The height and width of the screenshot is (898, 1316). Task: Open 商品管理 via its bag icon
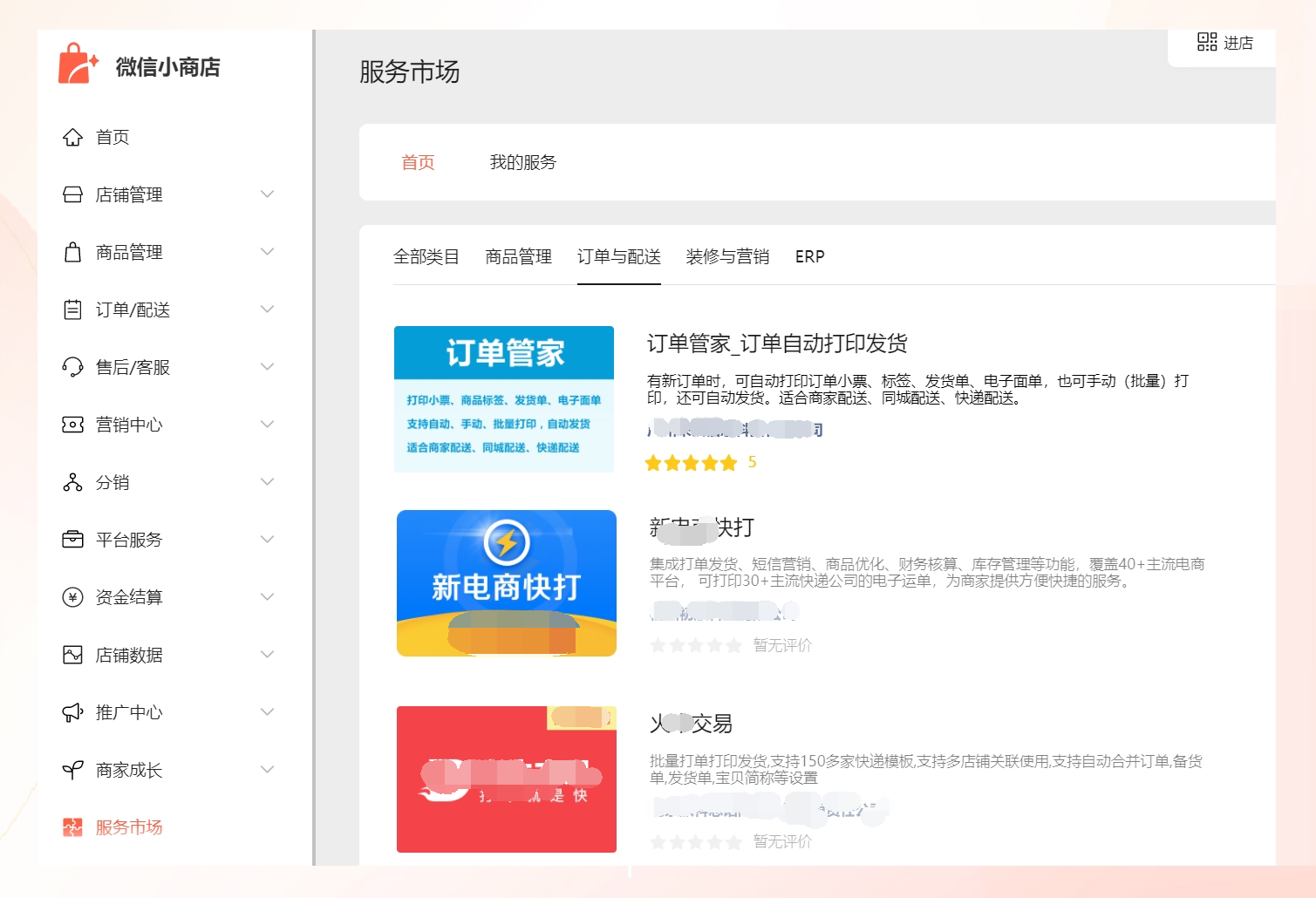(73, 252)
